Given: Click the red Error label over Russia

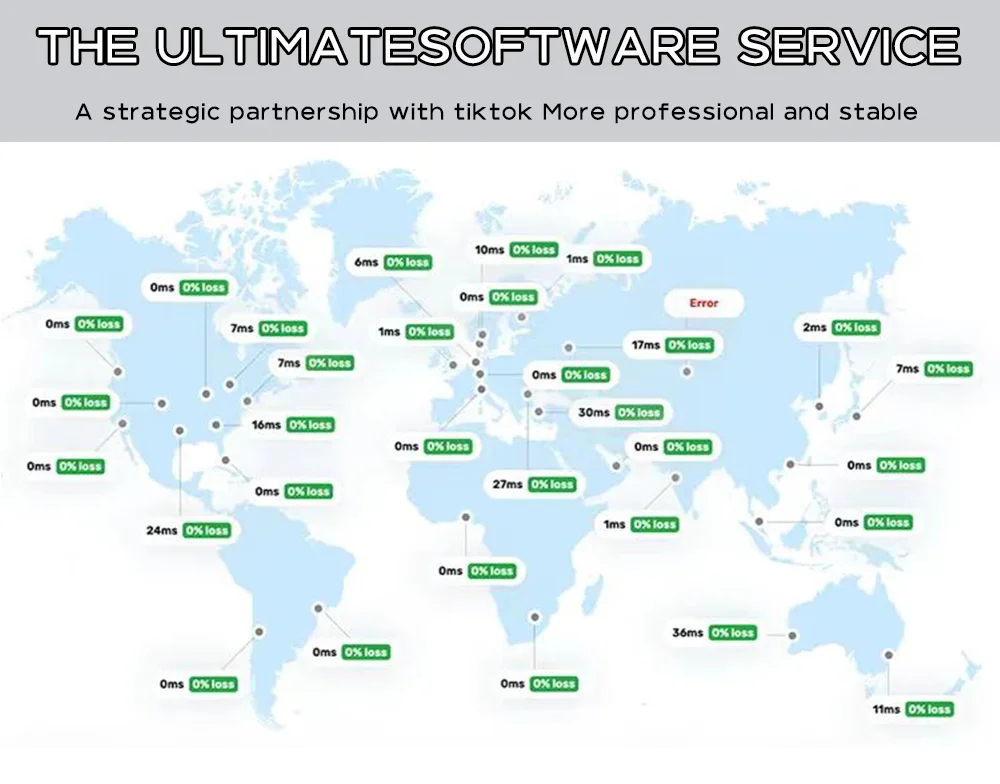Looking at the screenshot, I should [x=703, y=303].
